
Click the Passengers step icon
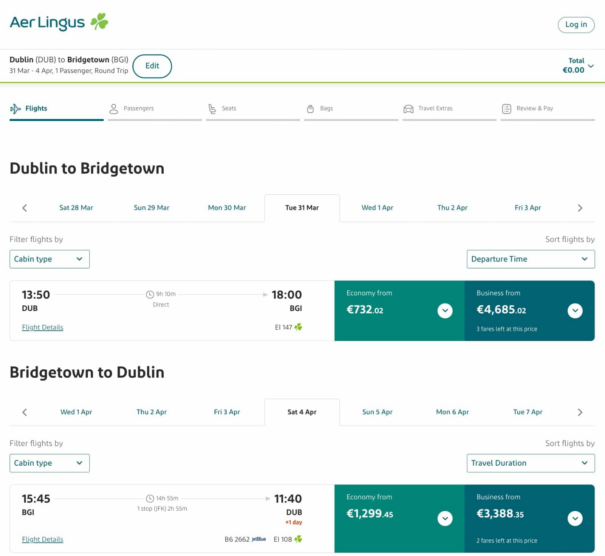point(114,108)
